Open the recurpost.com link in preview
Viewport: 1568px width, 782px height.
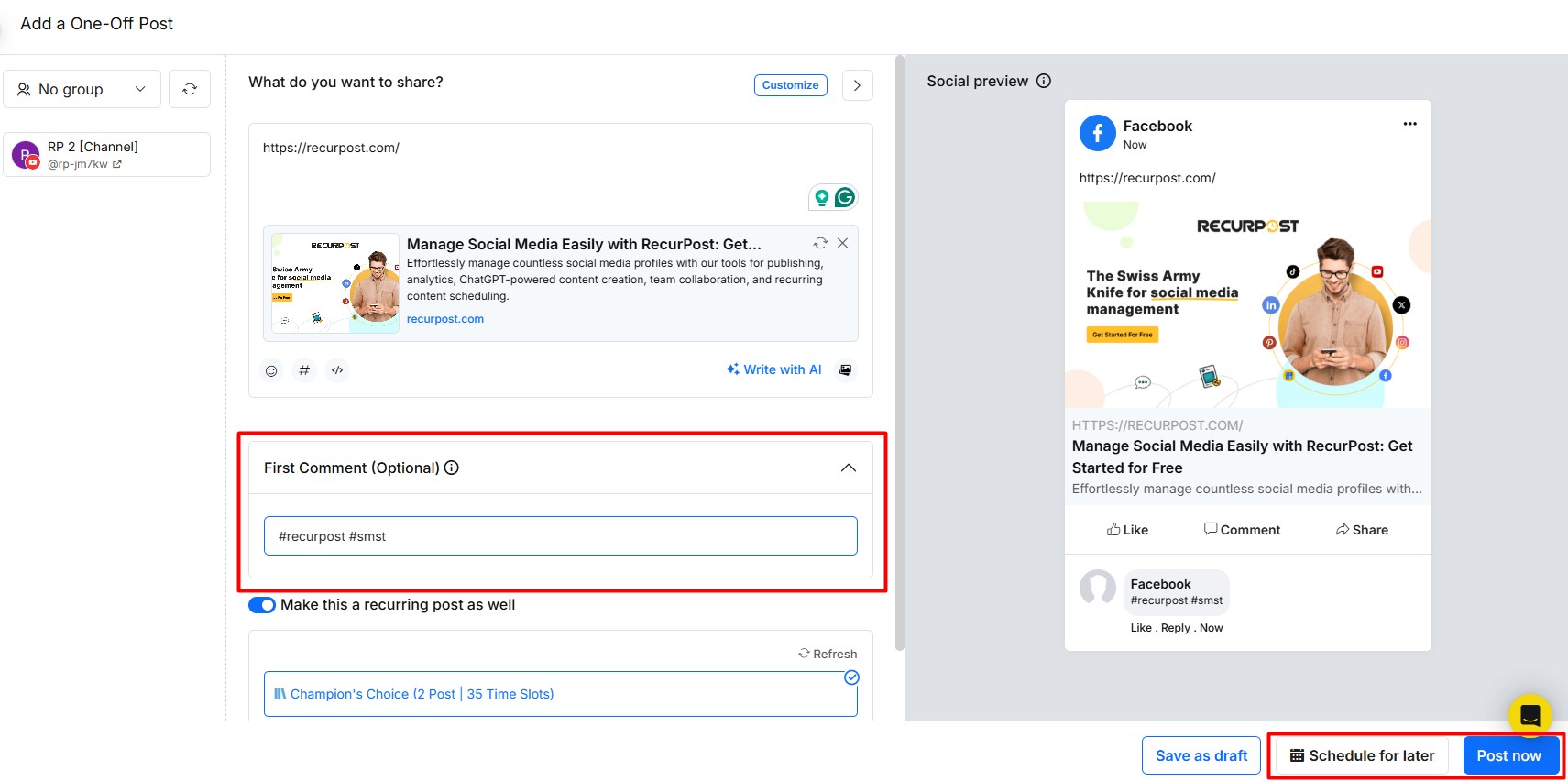pos(445,319)
